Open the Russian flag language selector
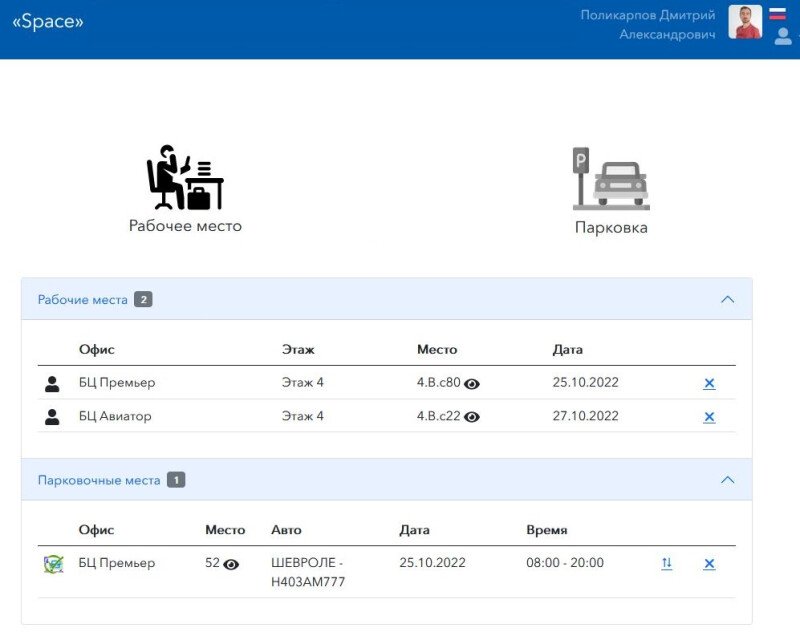Image resolution: width=800 pixels, height=636 pixels. pos(778,14)
